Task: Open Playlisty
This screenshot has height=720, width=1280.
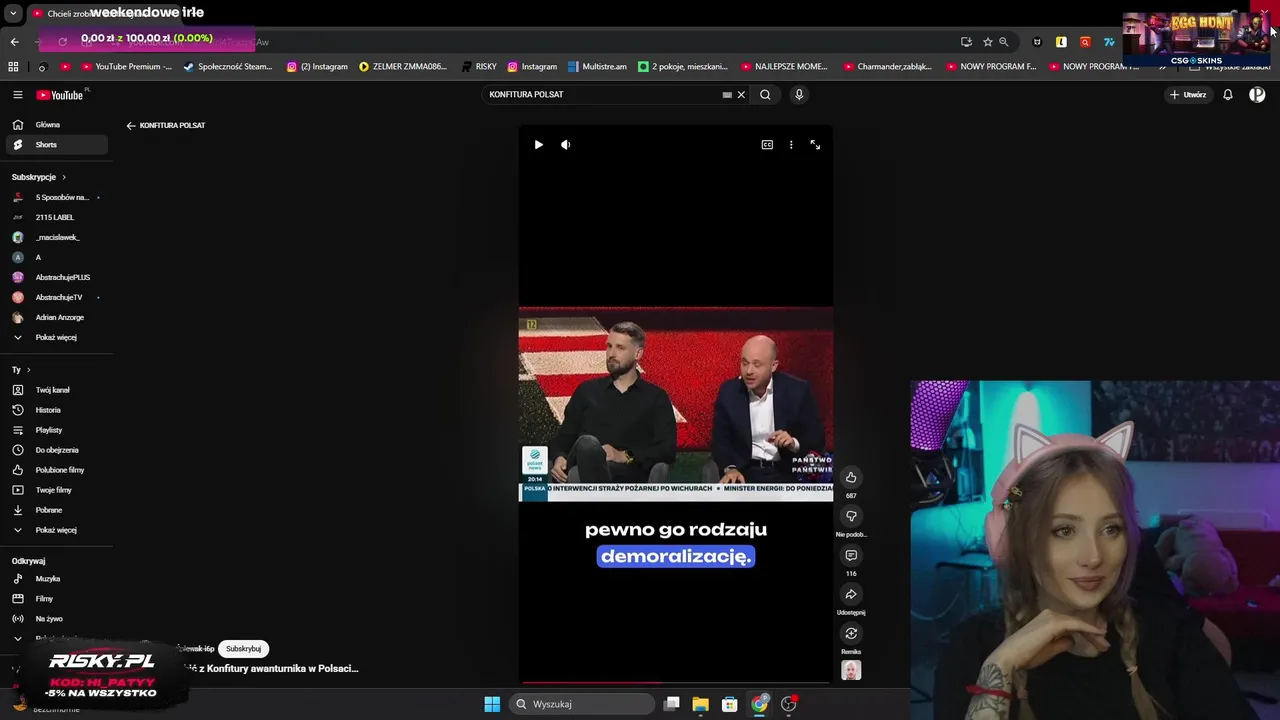Action: pyautogui.click(x=57, y=430)
